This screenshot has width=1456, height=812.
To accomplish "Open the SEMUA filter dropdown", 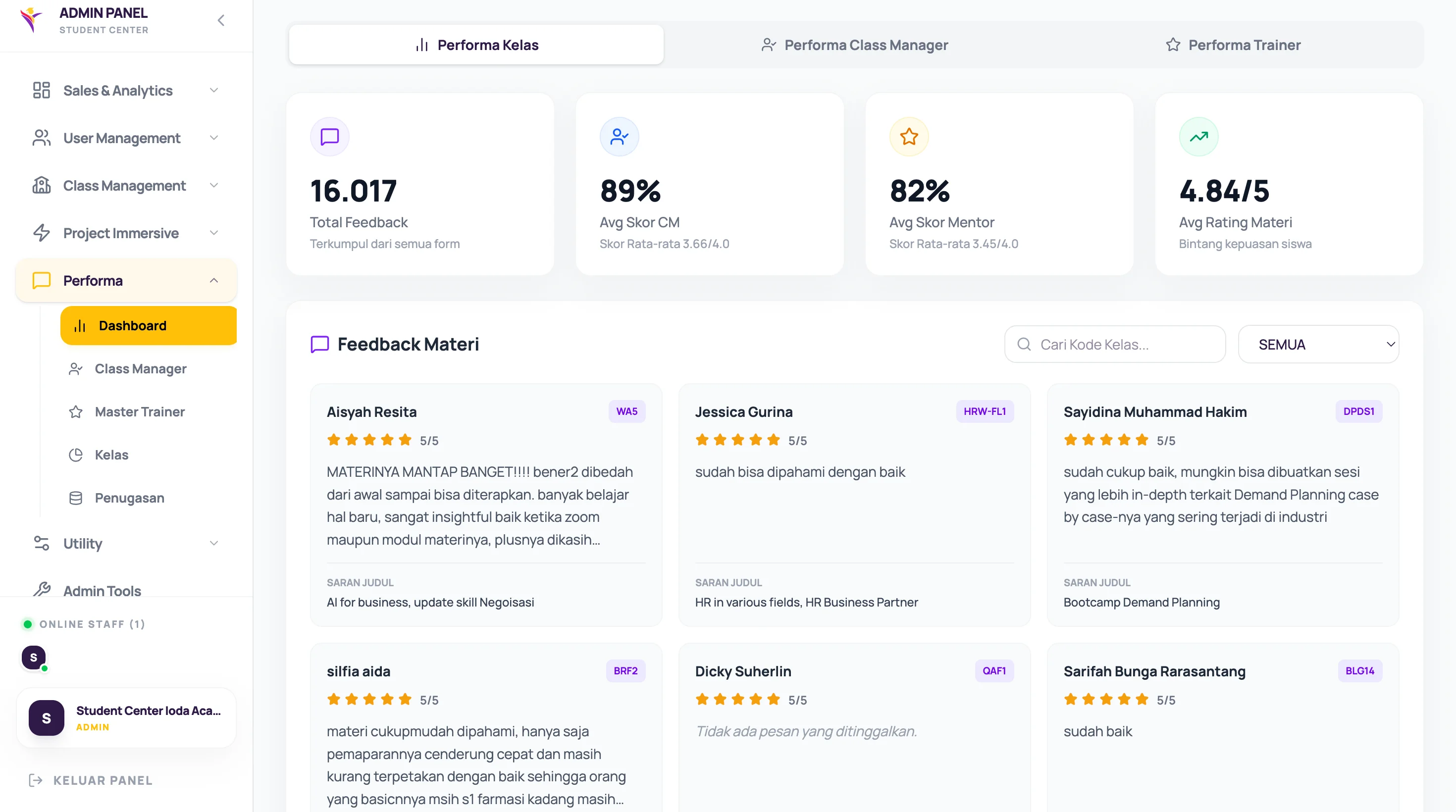I will pos(1318,344).
